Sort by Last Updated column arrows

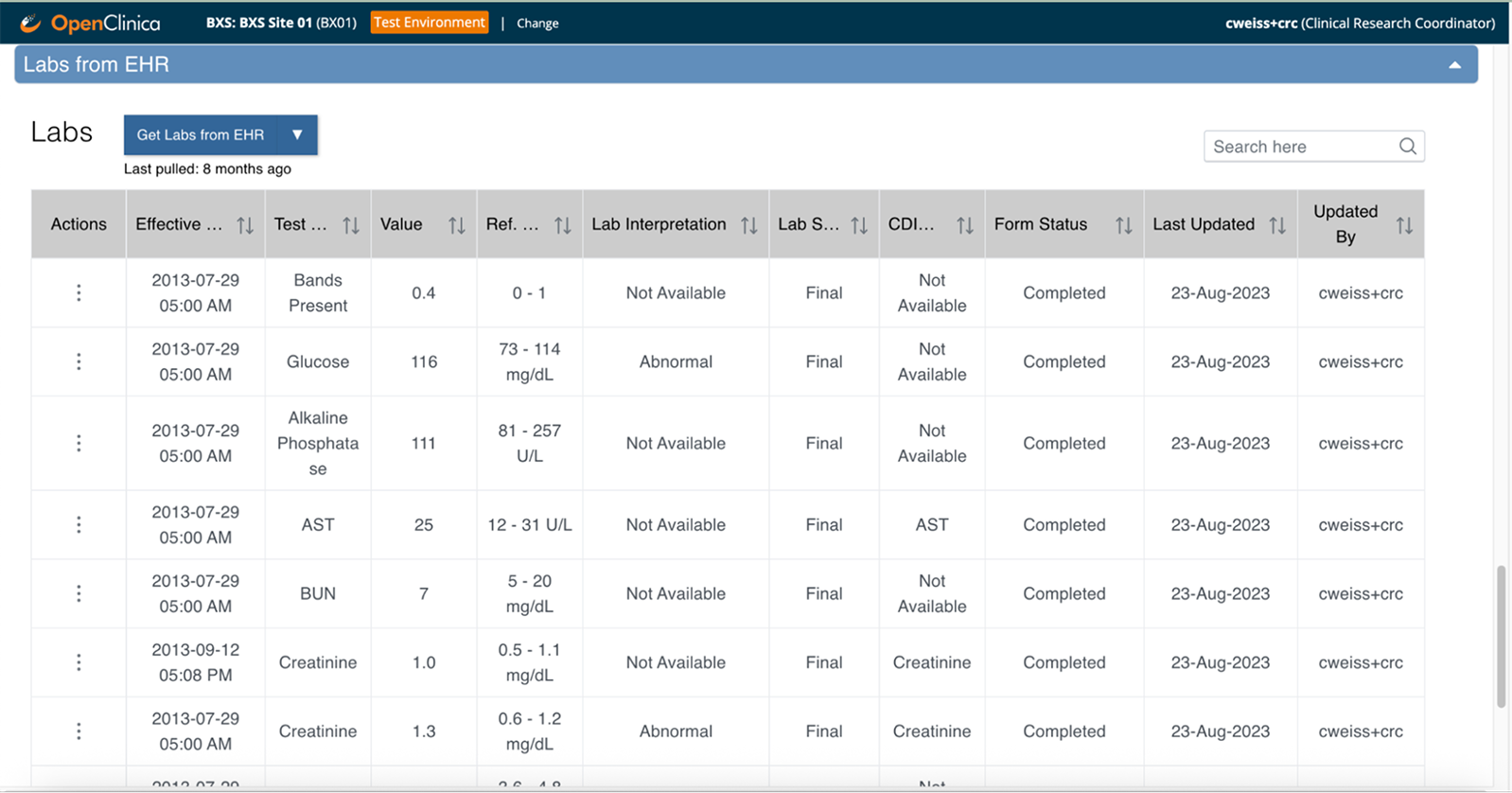point(1277,225)
